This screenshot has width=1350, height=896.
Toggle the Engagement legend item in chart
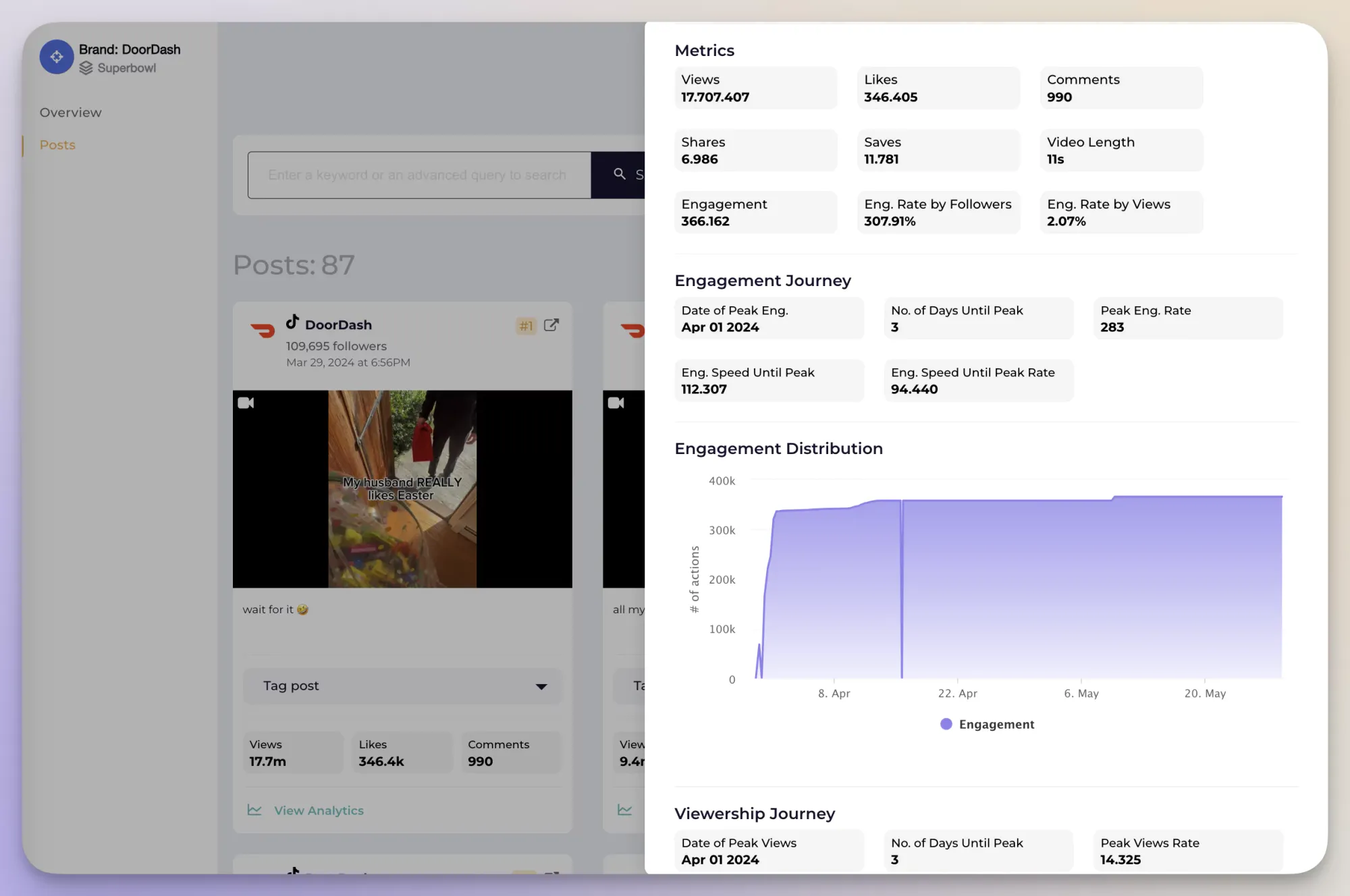pos(987,724)
